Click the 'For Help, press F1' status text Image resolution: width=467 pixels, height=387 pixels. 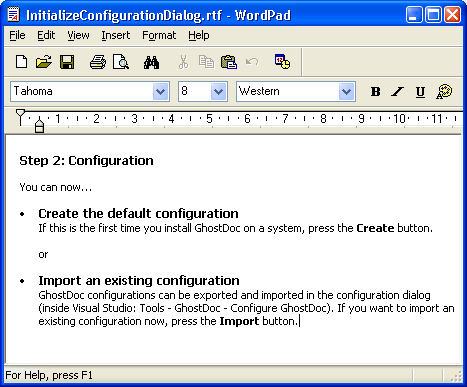(49, 375)
